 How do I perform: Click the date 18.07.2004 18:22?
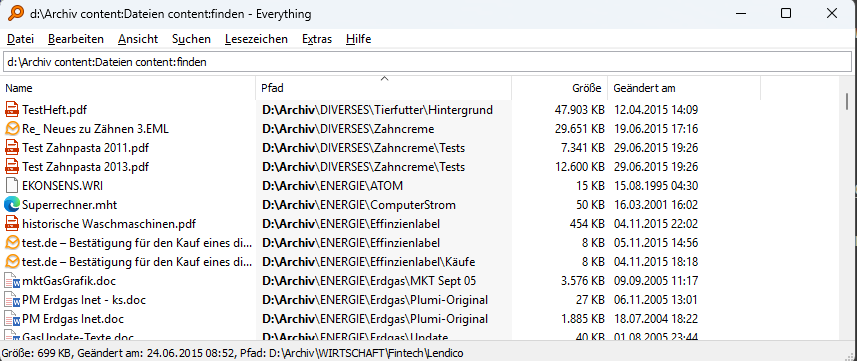tap(656, 318)
